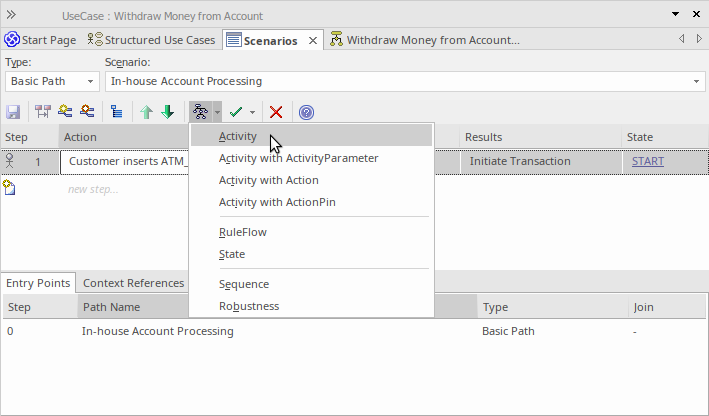This screenshot has width=709, height=416.
Task: Open the dropdown arrow beside the green checkmark
Action: (x=252, y=113)
